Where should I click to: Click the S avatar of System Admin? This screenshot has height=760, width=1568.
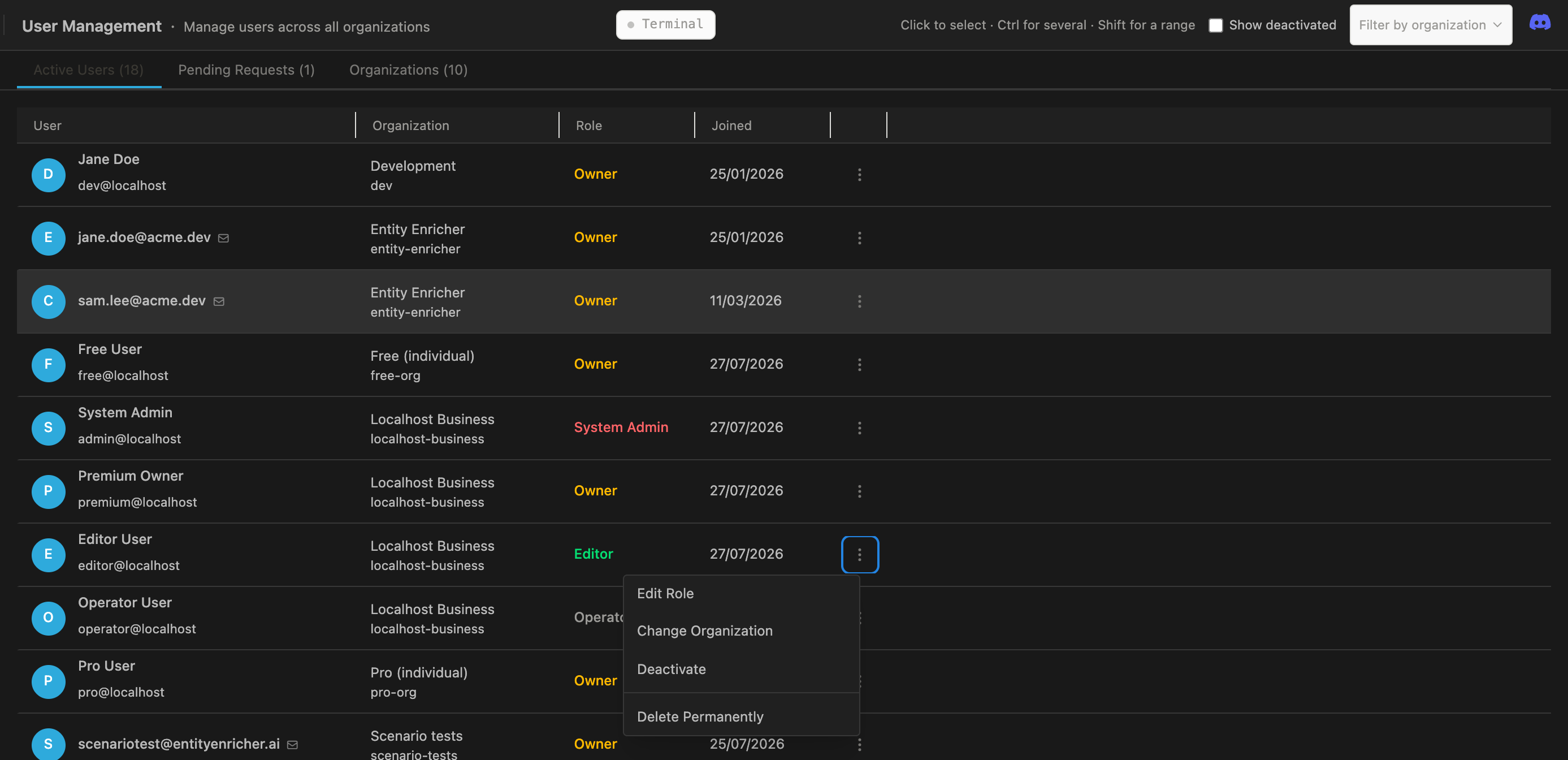[48, 428]
